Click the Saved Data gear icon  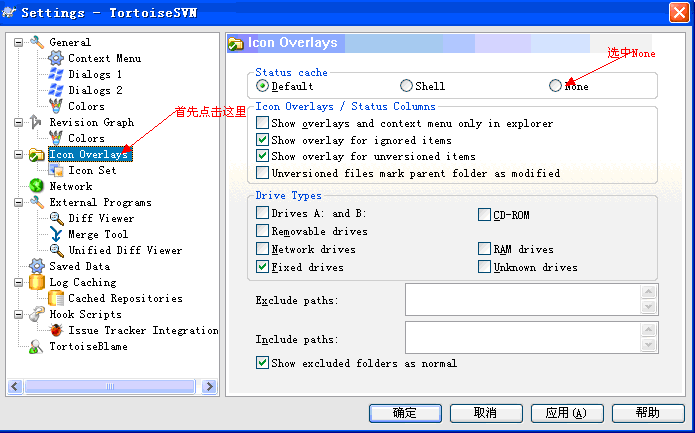tap(36, 266)
